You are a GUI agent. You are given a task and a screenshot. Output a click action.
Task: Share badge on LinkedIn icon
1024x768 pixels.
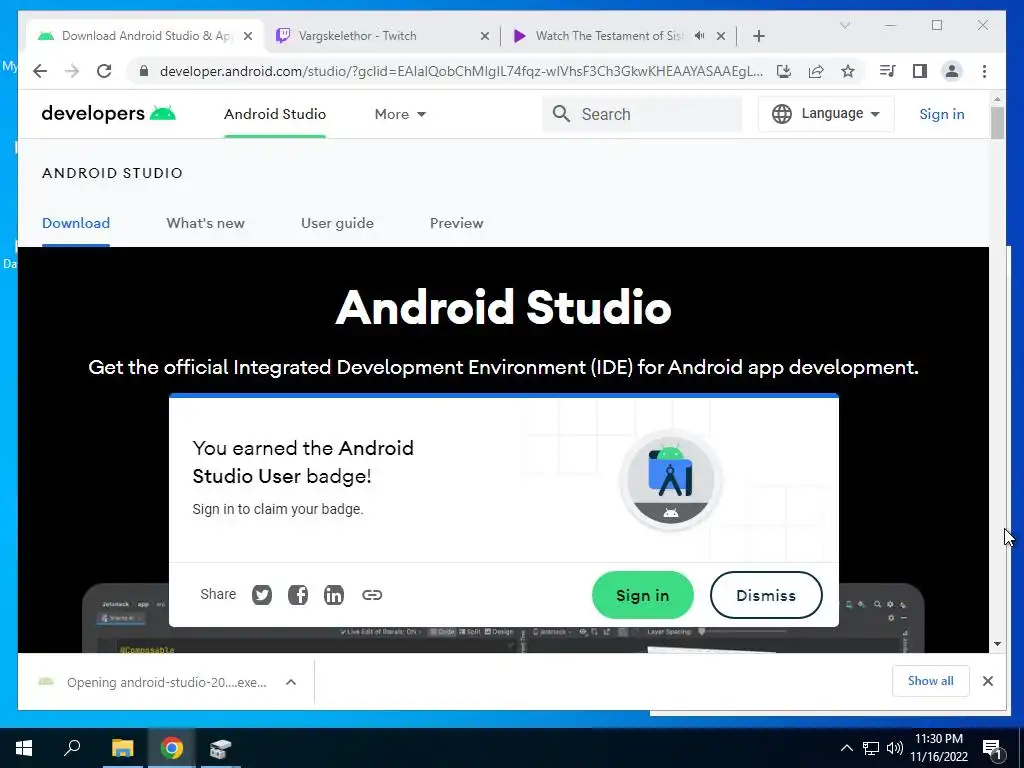coord(334,595)
